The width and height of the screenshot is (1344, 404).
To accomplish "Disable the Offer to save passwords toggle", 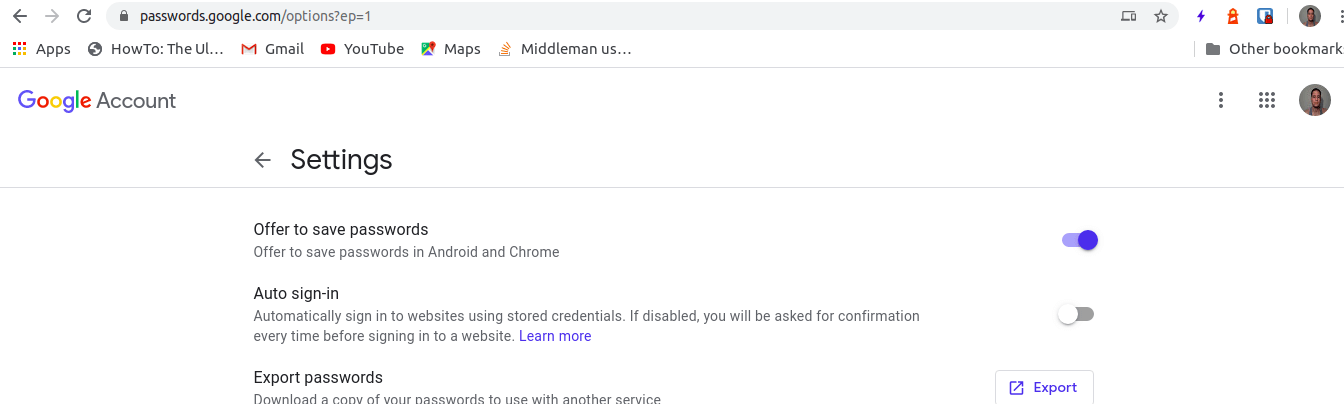I will (x=1080, y=240).
